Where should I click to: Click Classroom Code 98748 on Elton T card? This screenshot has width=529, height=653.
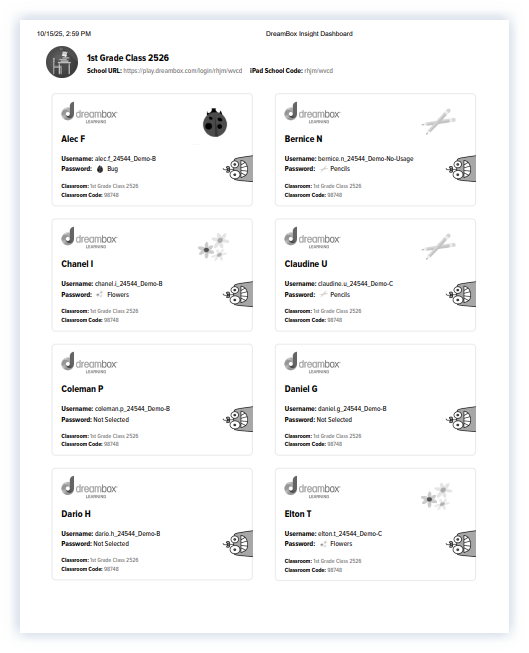pyautogui.click(x=313, y=570)
